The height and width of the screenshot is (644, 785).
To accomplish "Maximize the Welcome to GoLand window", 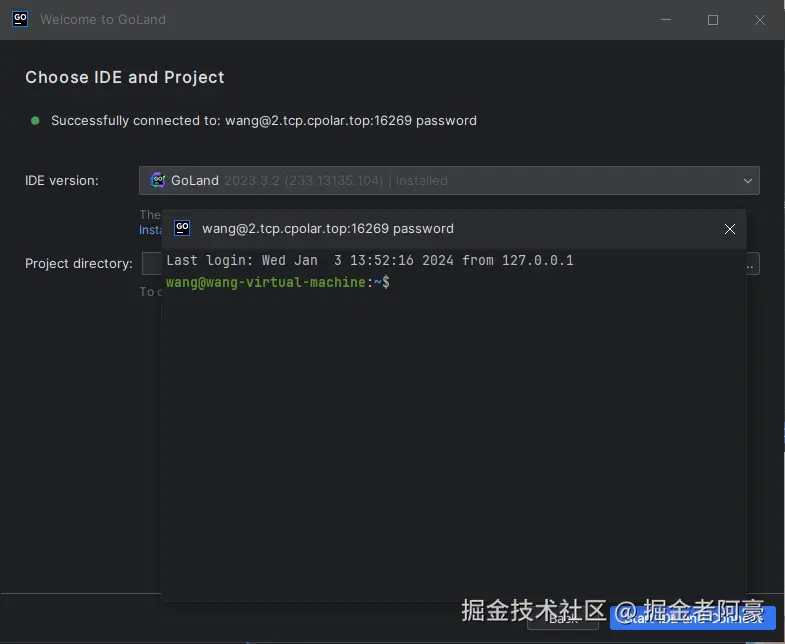I will [713, 20].
